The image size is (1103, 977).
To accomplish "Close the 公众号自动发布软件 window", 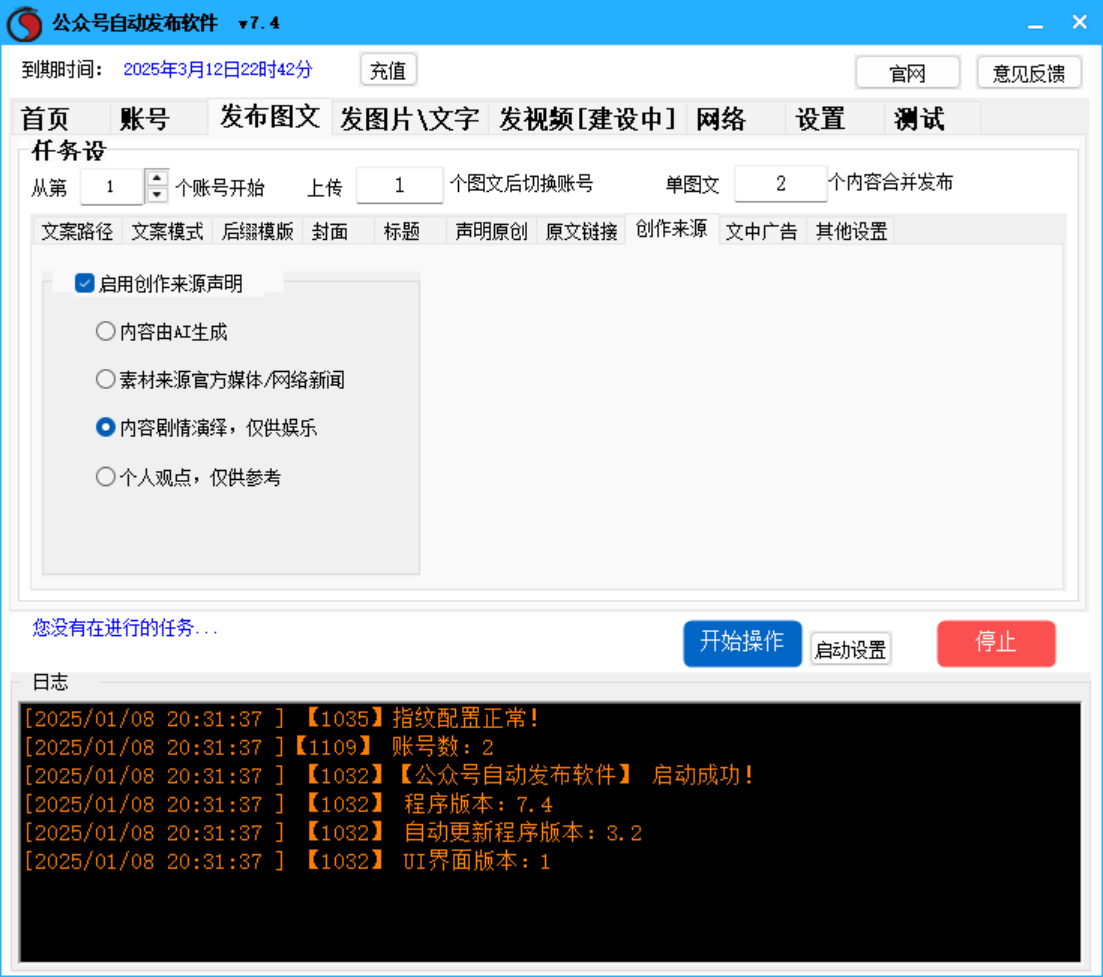I will pos(1079,23).
